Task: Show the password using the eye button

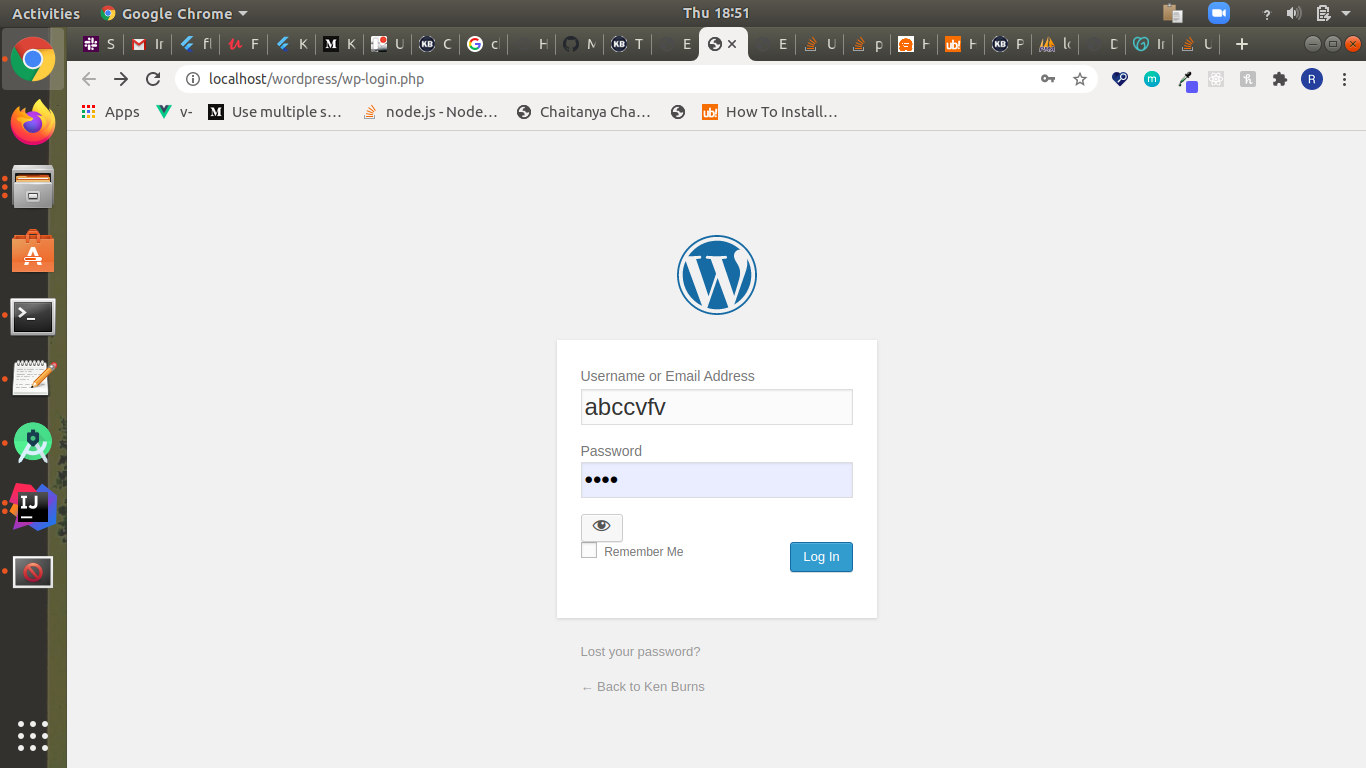Action: coord(601,526)
